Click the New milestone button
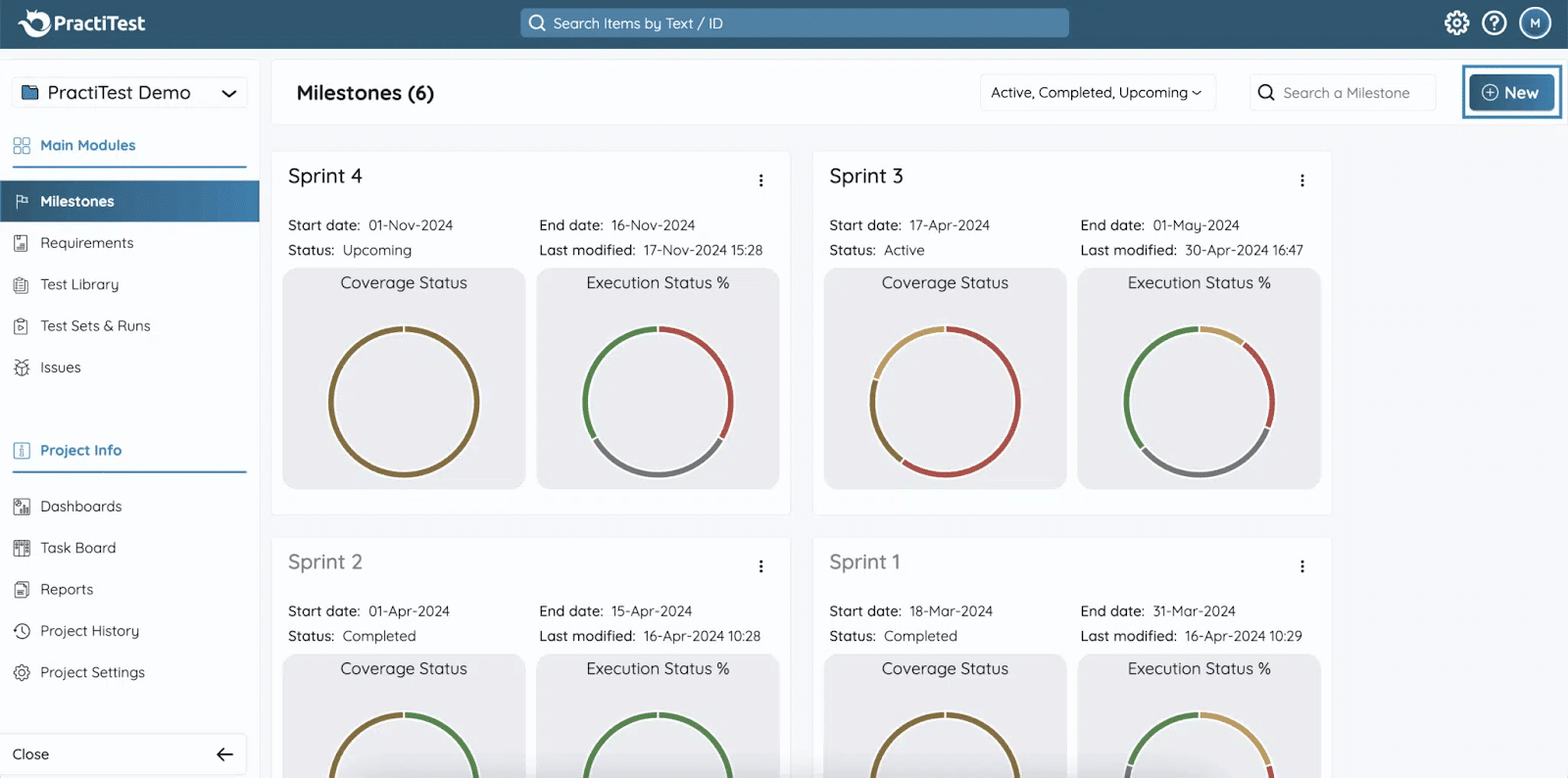Viewport: 1568px width, 778px height. pos(1510,93)
